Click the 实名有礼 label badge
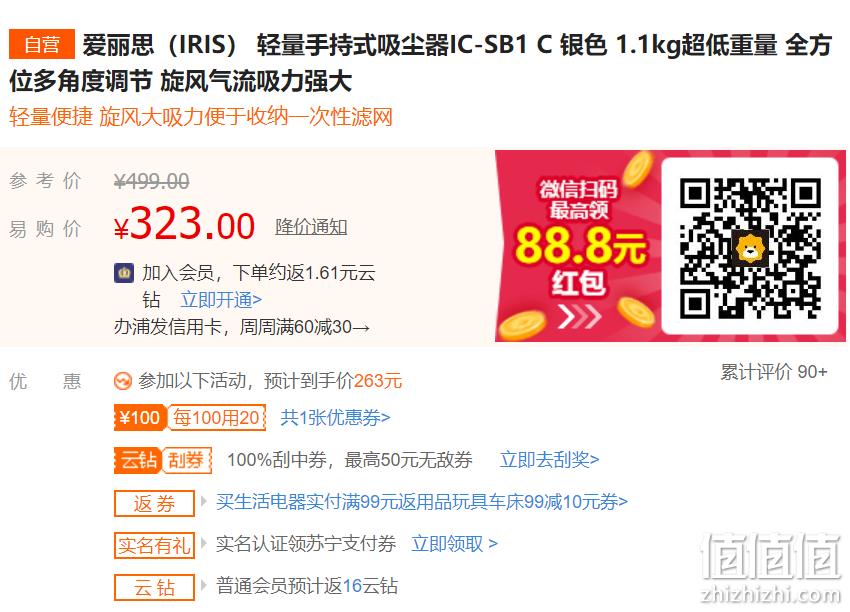Screen dimensions: 850x612 [154, 545]
